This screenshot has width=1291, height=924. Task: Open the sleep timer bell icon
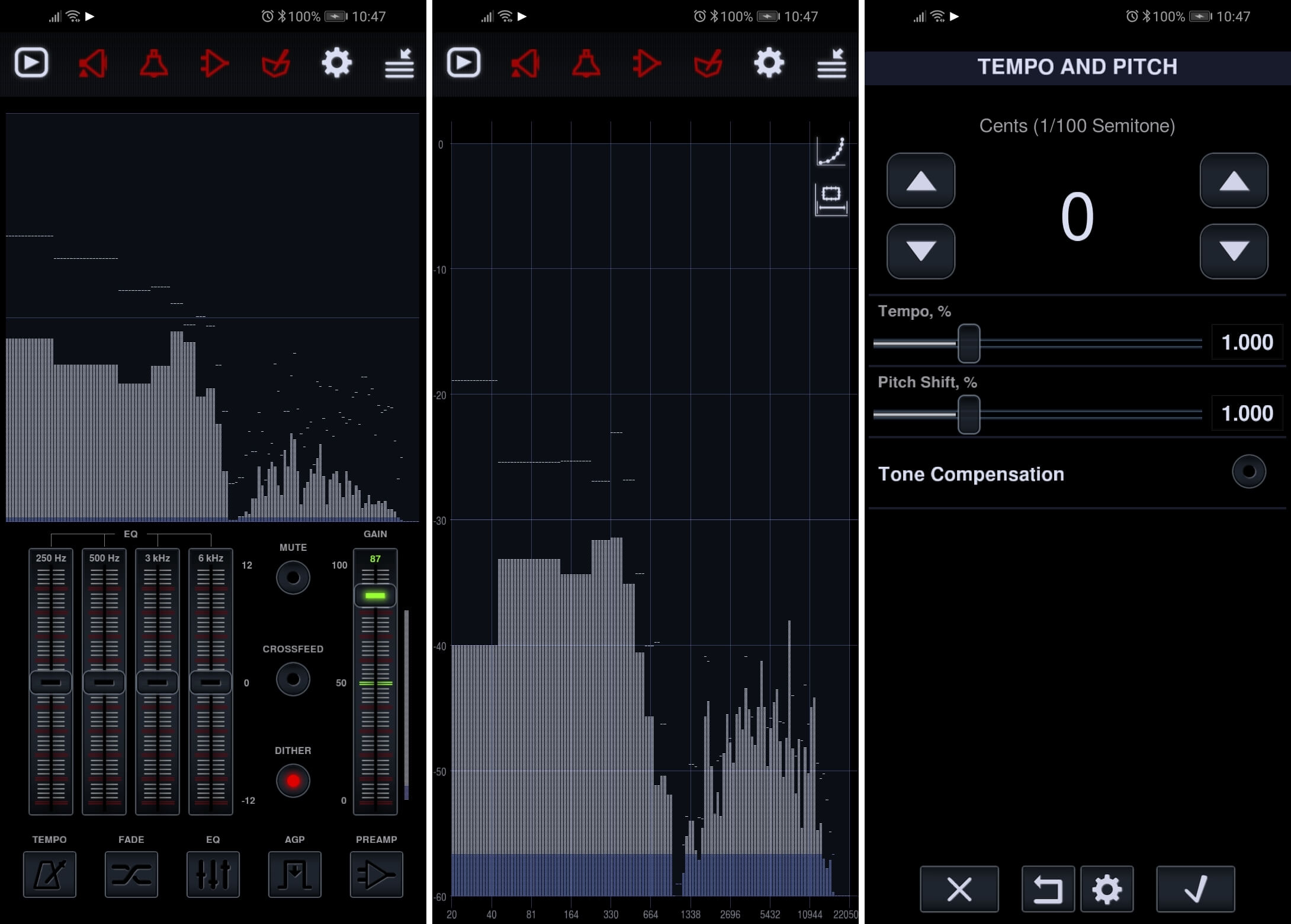(x=153, y=62)
